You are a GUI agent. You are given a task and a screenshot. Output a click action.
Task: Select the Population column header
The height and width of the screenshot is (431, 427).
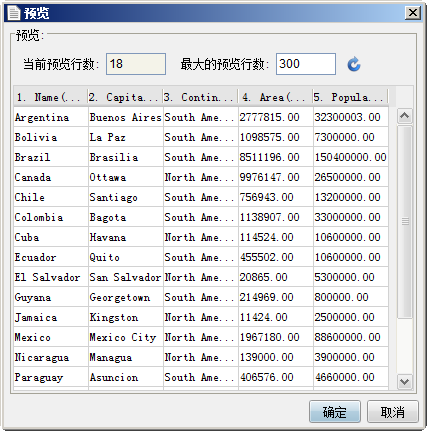tap(350, 97)
